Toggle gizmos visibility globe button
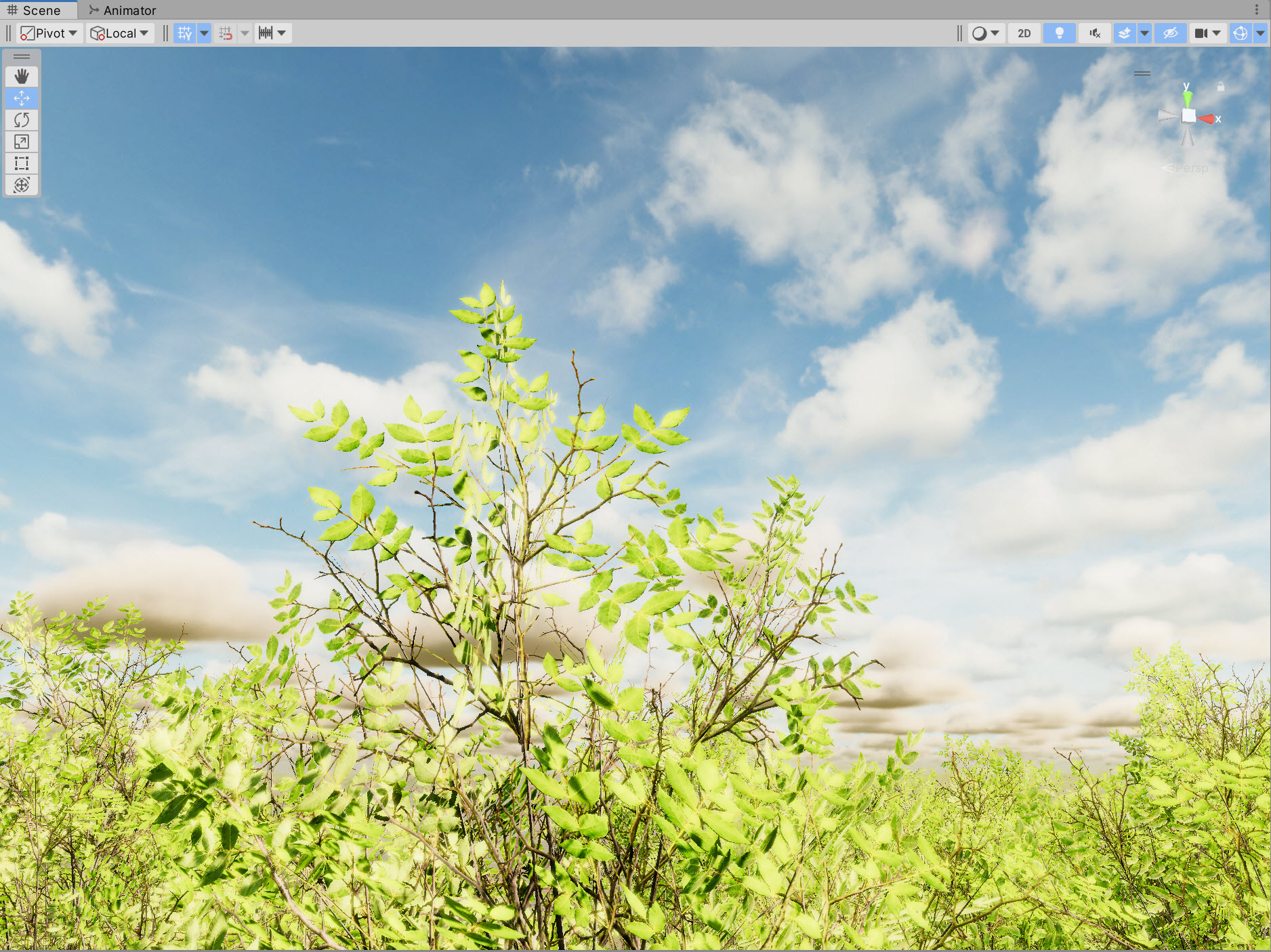1271x952 pixels. (x=1240, y=33)
